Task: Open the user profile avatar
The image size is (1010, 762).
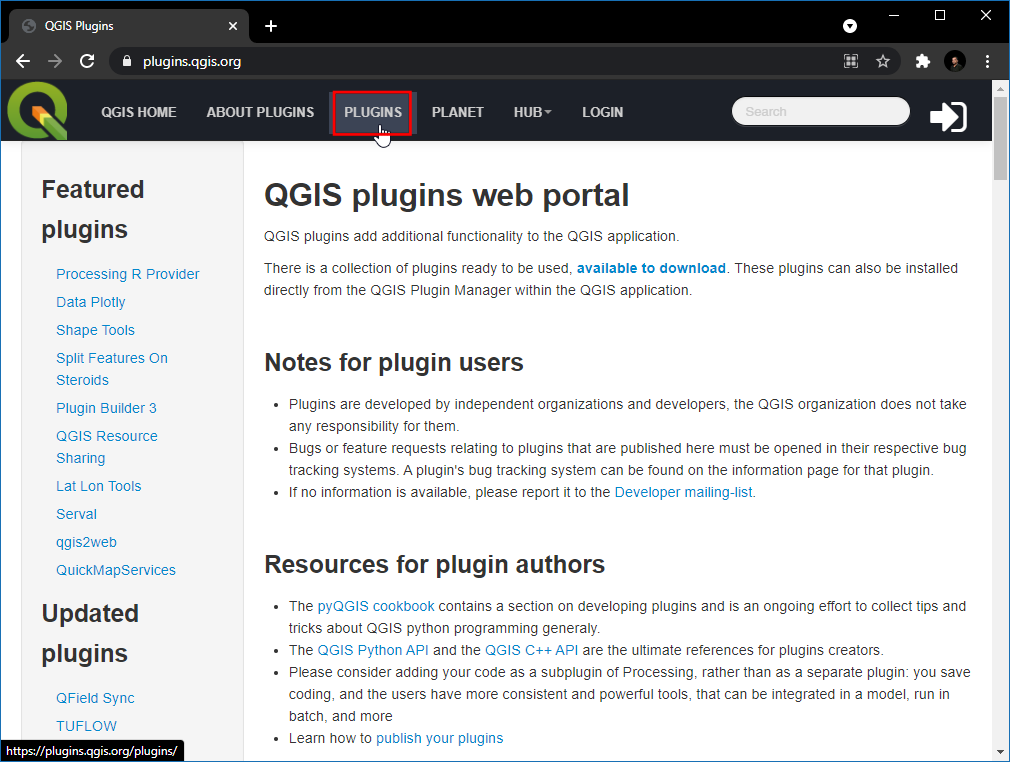Action: click(x=955, y=61)
